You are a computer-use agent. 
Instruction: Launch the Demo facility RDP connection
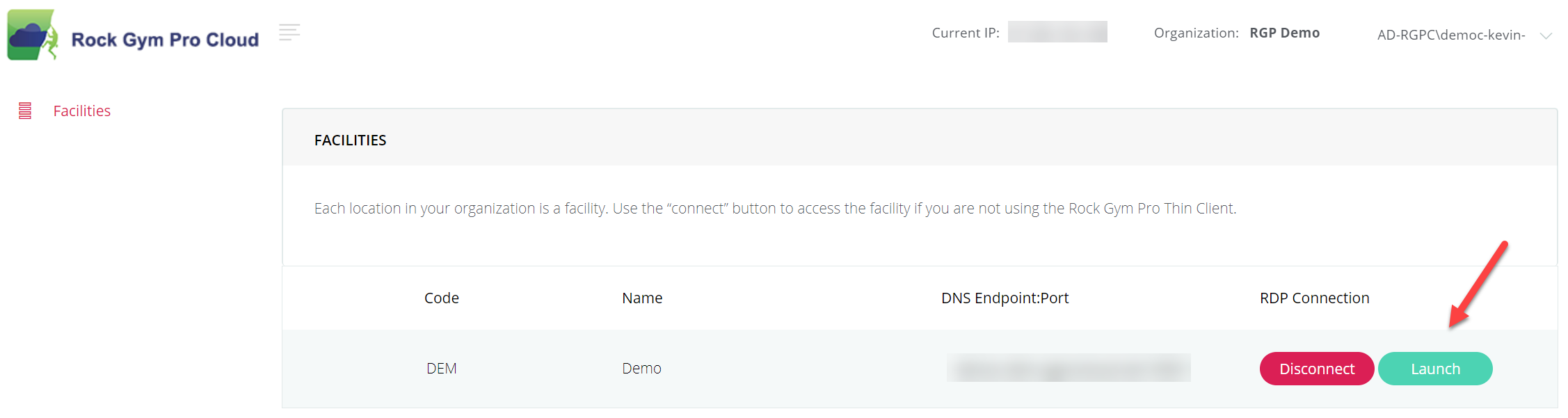[x=1435, y=369]
